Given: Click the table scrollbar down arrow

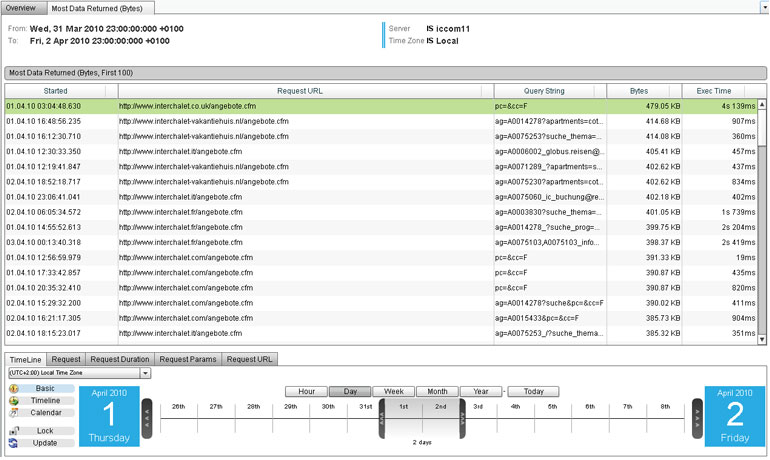Looking at the screenshot, I should point(762,339).
